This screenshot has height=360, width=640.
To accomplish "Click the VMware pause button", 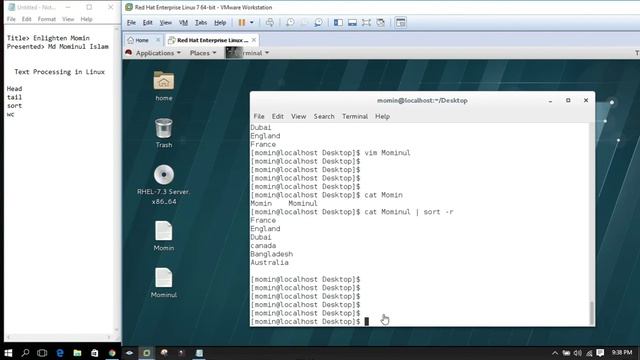I will [x=242, y=23].
